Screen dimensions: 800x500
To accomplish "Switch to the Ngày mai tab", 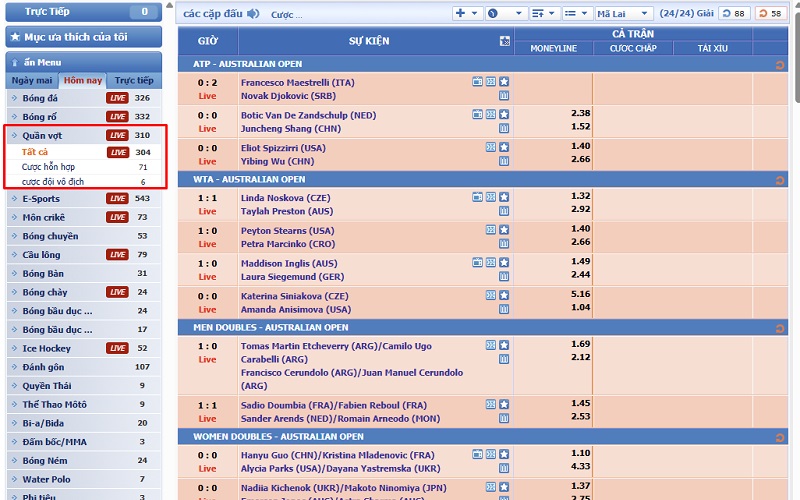I will (x=31, y=80).
